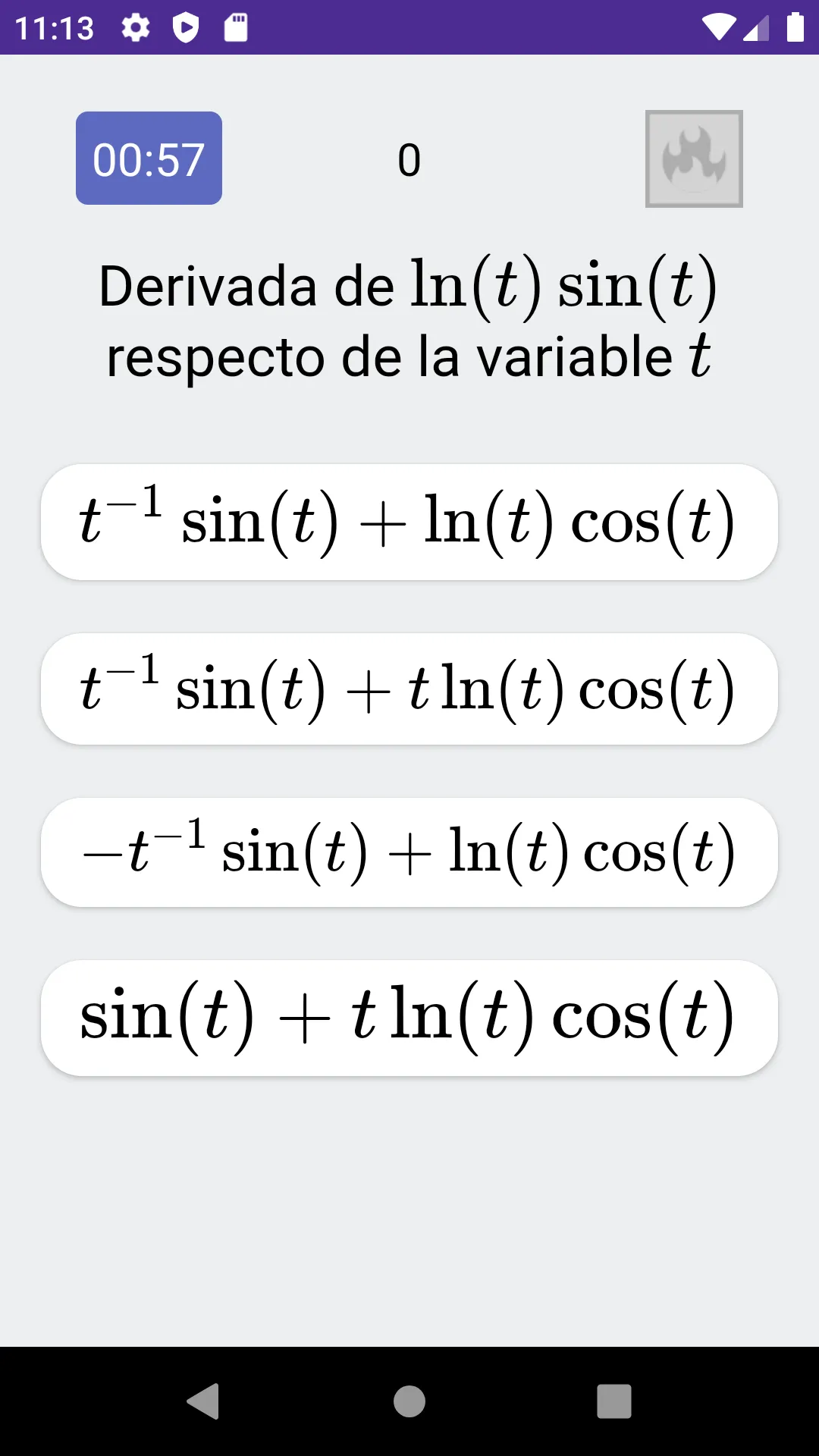Tap the 11:13 clock in status bar
The height and width of the screenshot is (1456, 819).
[55, 29]
